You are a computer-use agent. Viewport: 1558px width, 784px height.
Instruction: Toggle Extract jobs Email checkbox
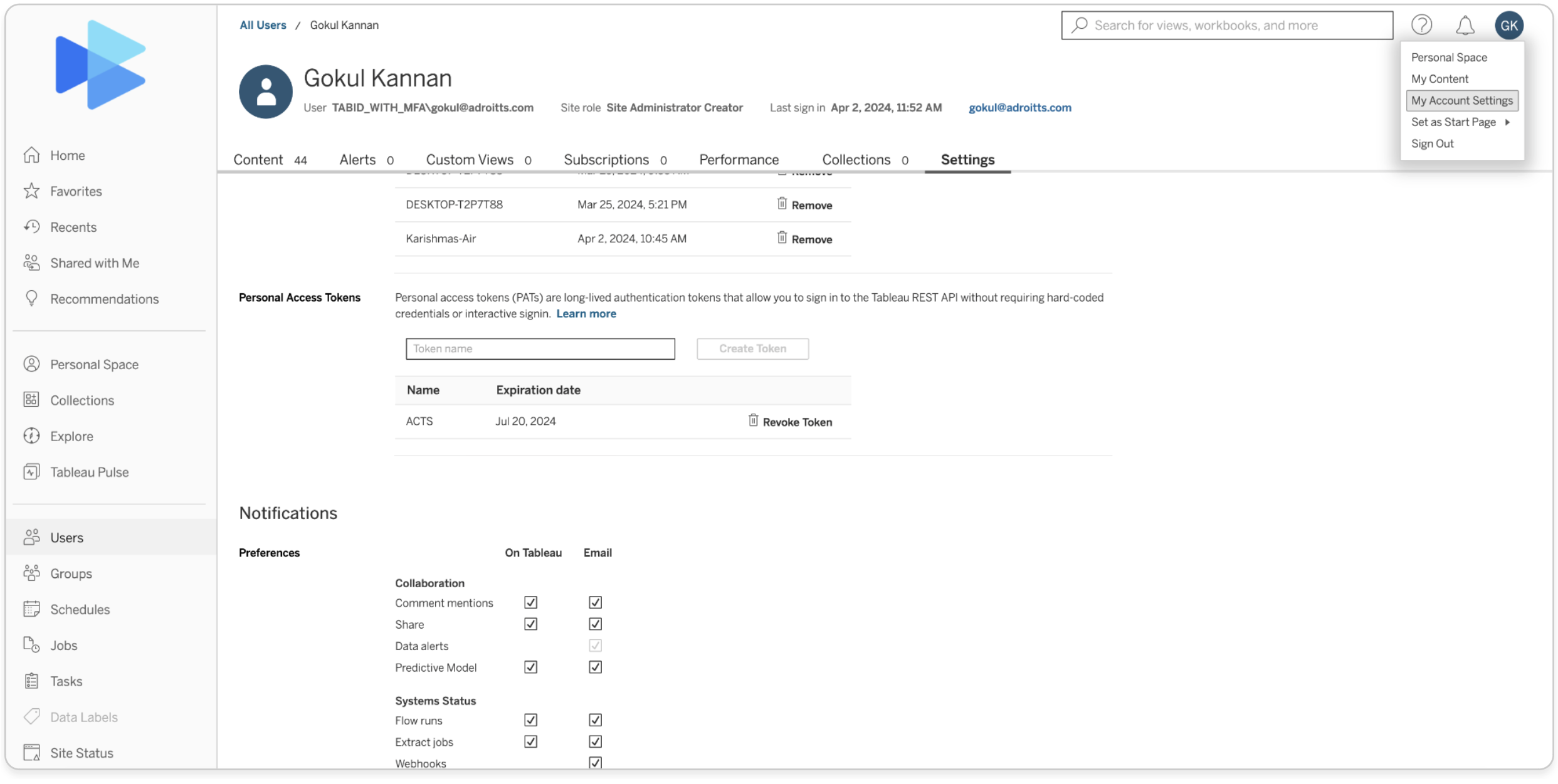(x=595, y=741)
